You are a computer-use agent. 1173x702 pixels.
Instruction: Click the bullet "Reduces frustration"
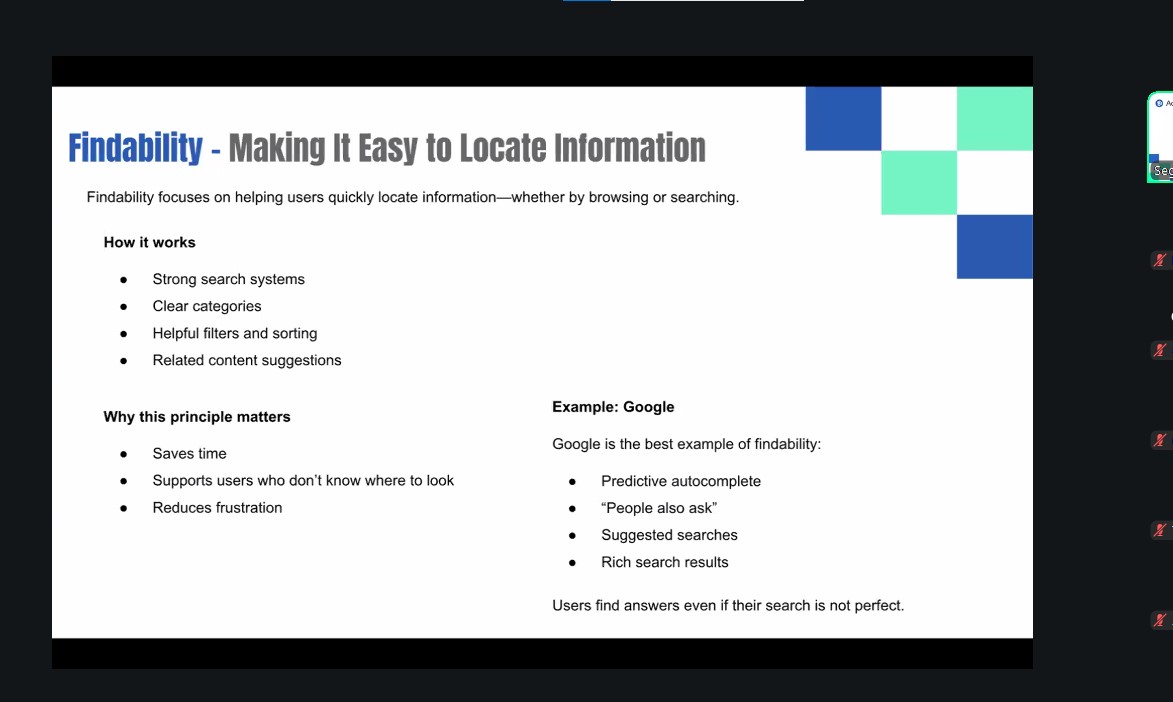pos(218,507)
